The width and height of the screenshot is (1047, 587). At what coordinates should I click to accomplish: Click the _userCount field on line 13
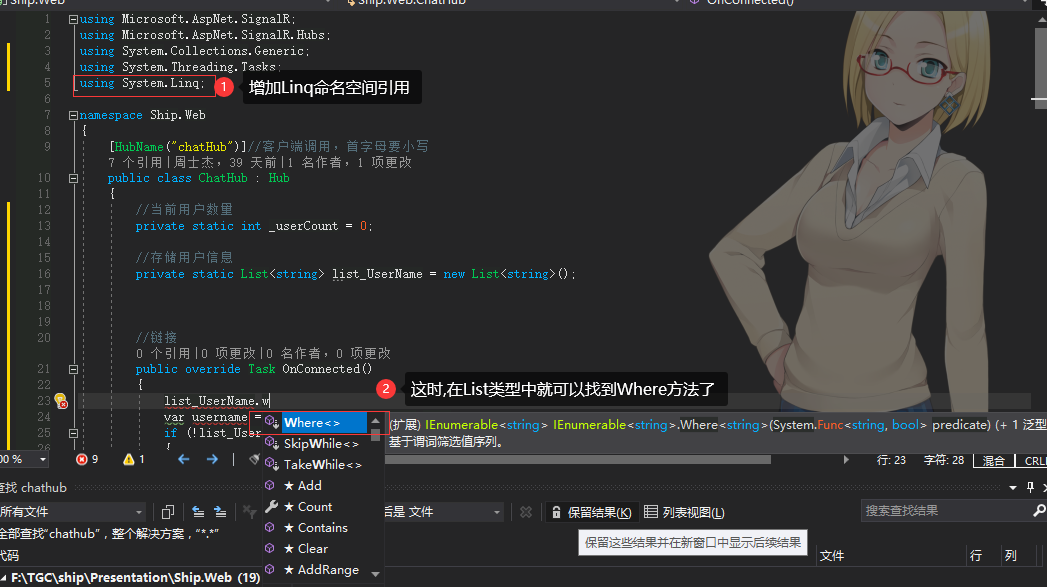point(303,226)
